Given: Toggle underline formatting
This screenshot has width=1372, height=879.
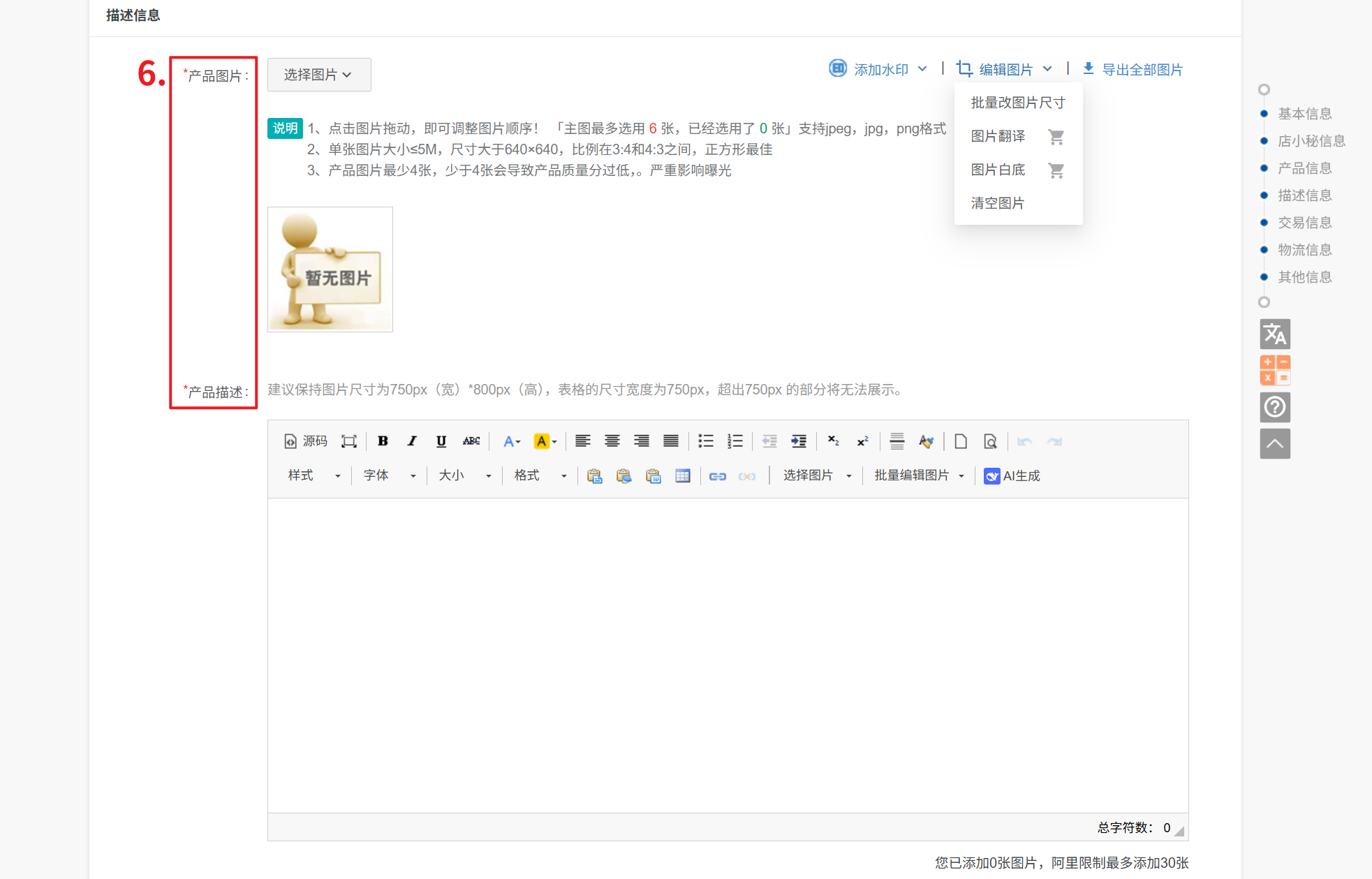Looking at the screenshot, I should [441, 441].
